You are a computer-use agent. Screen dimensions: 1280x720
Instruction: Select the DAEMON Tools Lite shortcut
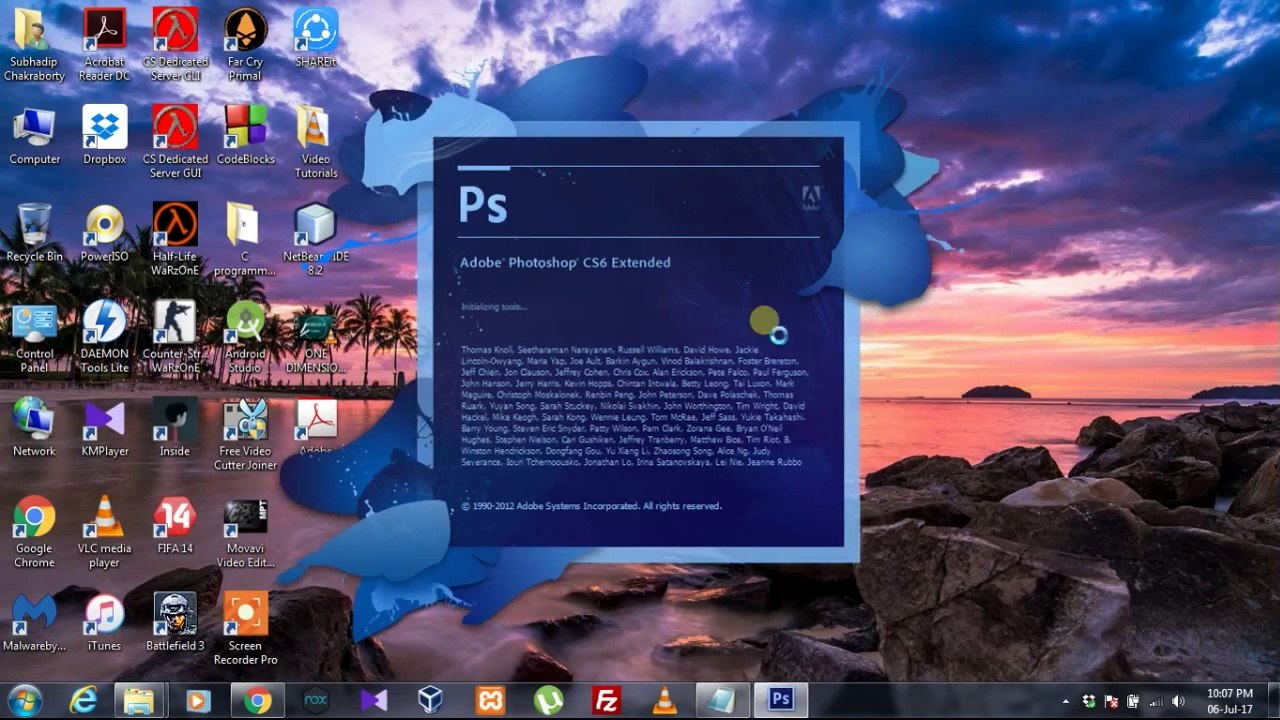pos(105,337)
